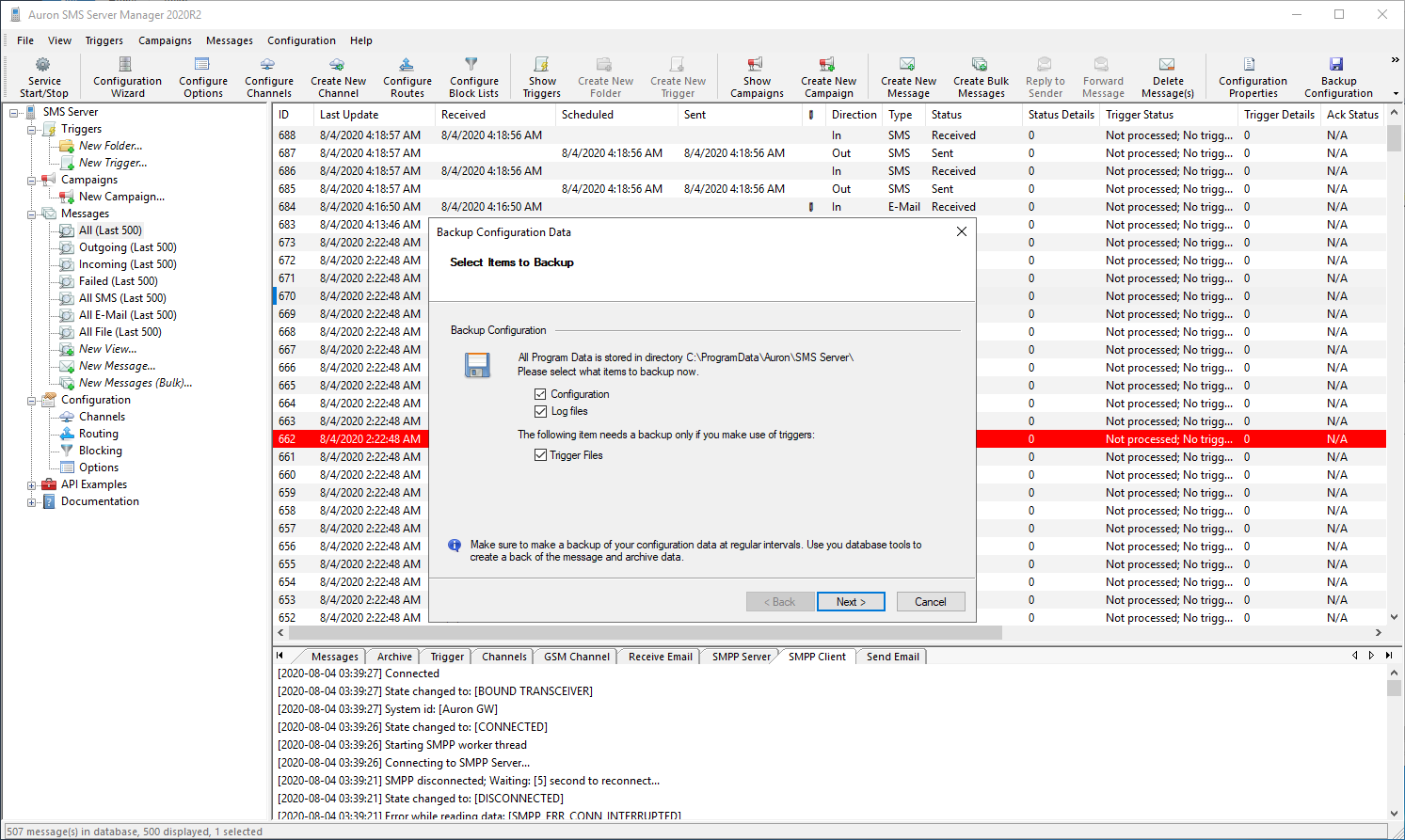The height and width of the screenshot is (840, 1405).
Task: Click the Backup Configuration toolbar icon
Action: (1337, 65)
